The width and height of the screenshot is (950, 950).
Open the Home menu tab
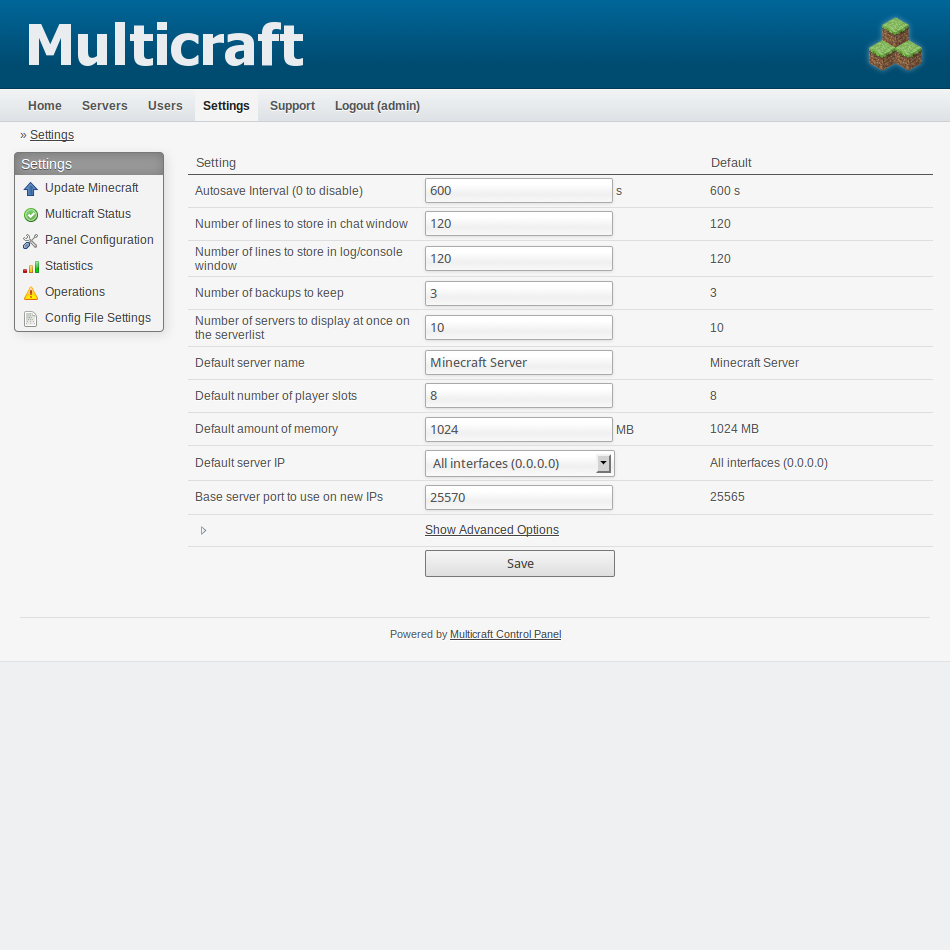pyautogui.click(x=45, y=106)
